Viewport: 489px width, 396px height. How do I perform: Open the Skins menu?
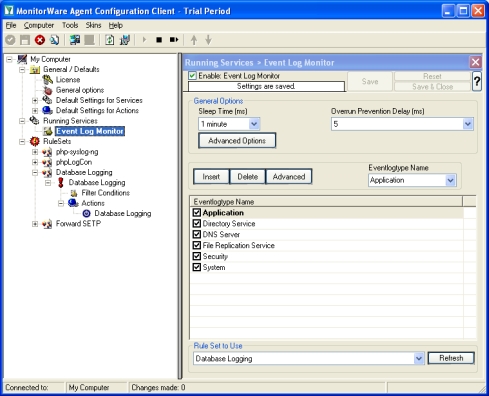(x=93, y=25)
